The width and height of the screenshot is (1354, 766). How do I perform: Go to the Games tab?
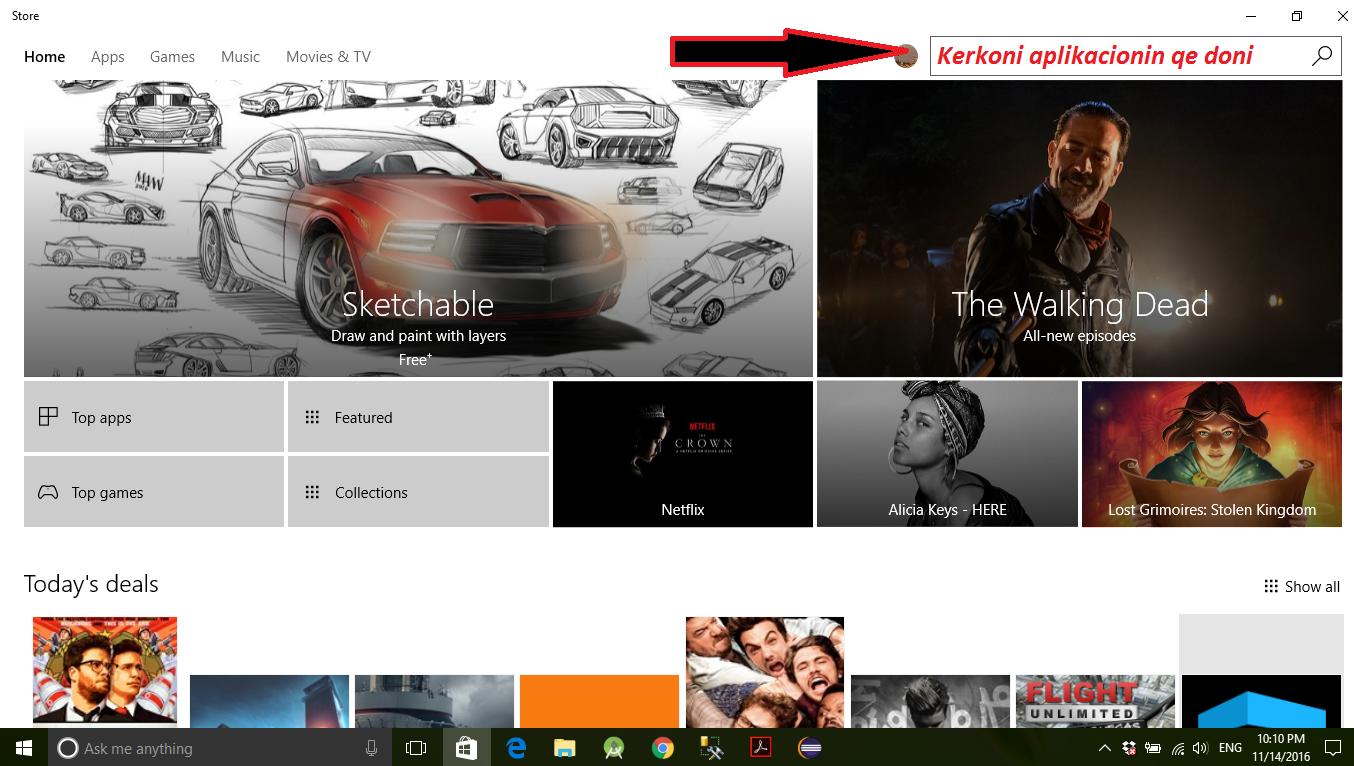pos(172,57)
